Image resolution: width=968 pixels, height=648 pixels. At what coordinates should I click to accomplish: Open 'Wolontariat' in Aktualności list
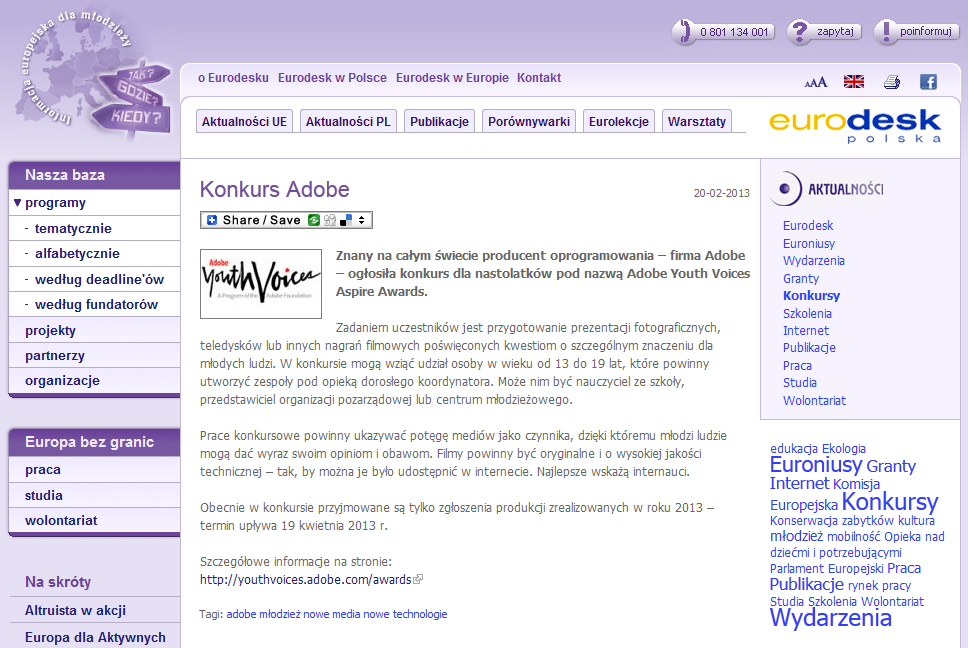814,401
